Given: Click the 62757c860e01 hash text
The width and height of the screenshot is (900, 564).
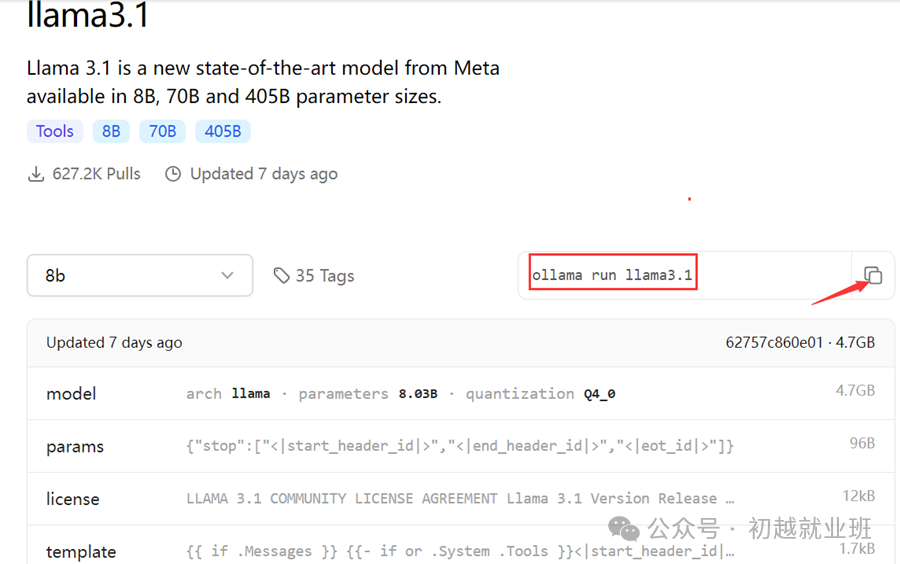Looking at the screenshot, I should pos(774,343).
